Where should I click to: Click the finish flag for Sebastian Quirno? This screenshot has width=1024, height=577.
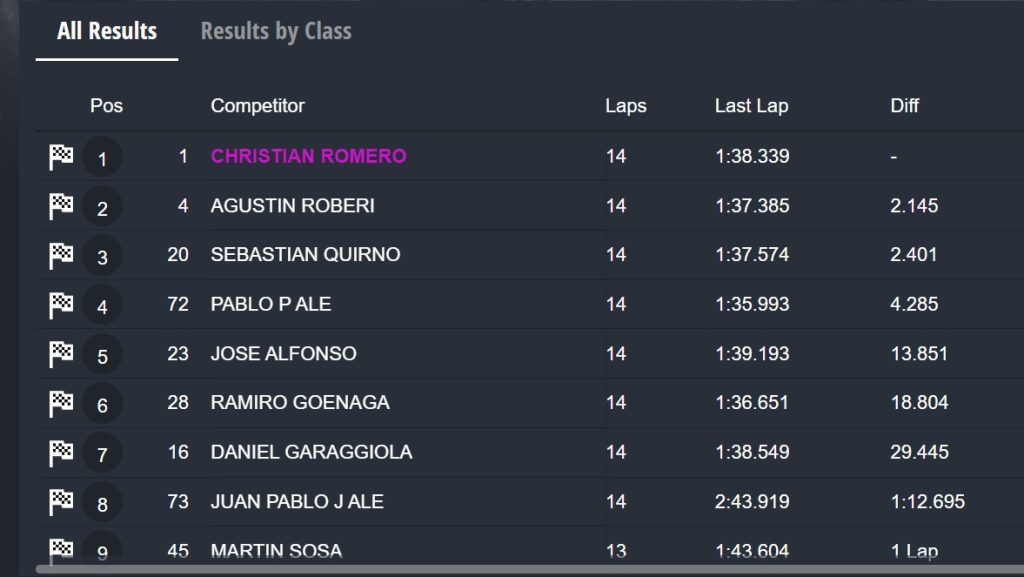(x=61, y=255)
